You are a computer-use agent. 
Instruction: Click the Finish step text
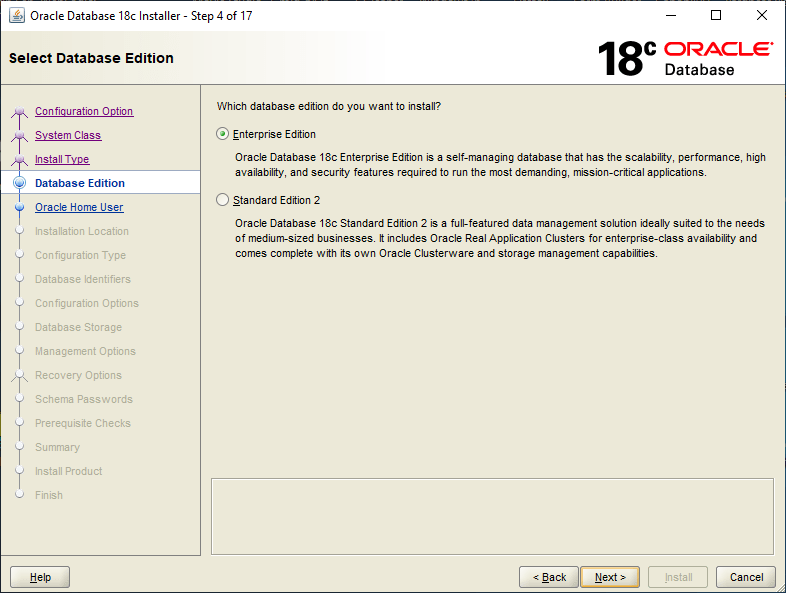point(49,495)
